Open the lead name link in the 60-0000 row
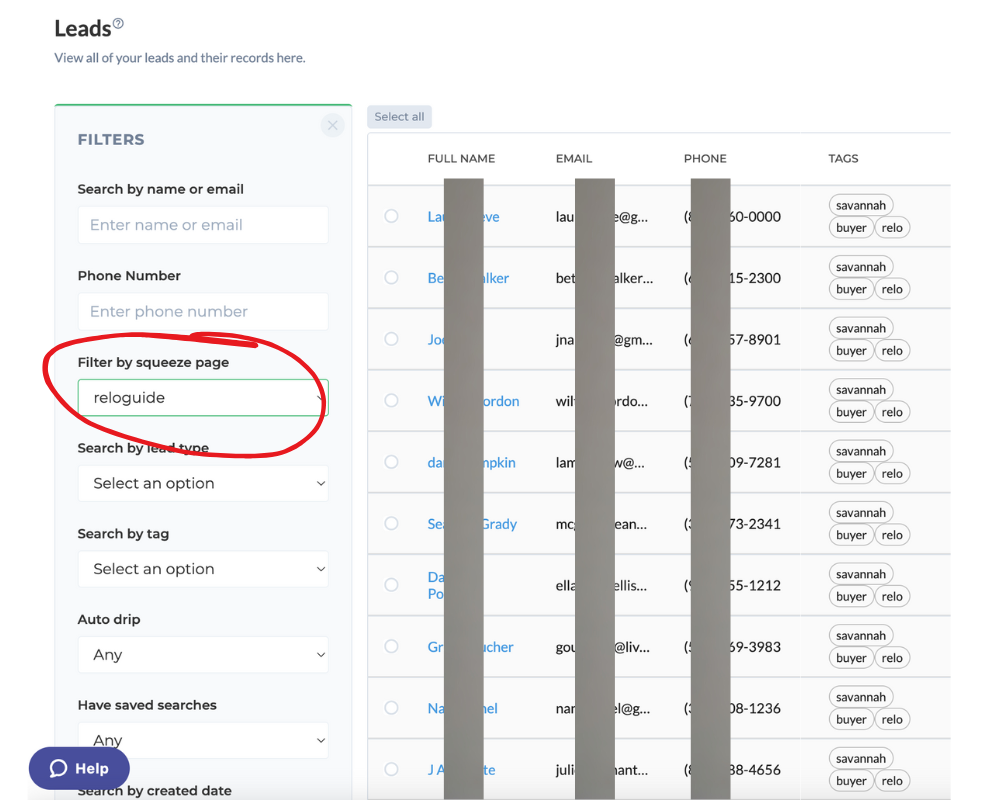Image resolution: width=1000 pixels, height=800 pixels. (x=464, y=217)
